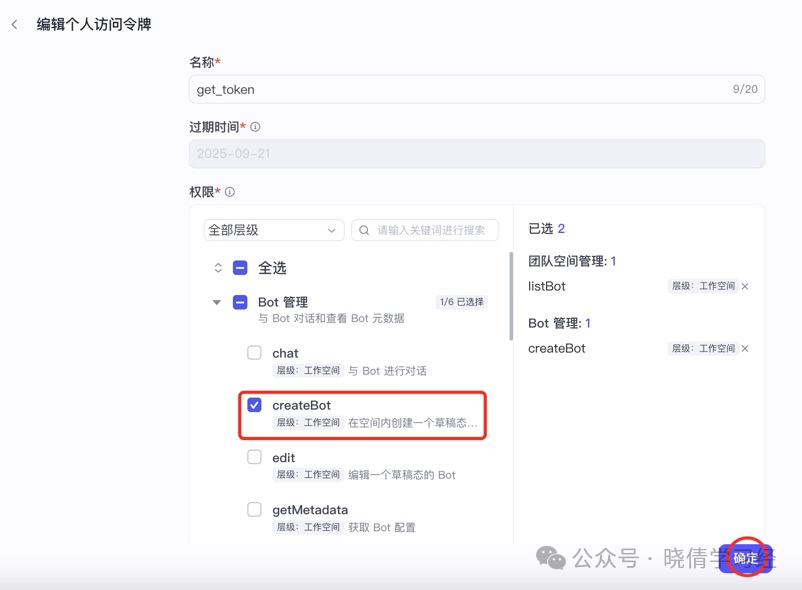Uncheck the createBot permission checkbox

click(254, 405)
